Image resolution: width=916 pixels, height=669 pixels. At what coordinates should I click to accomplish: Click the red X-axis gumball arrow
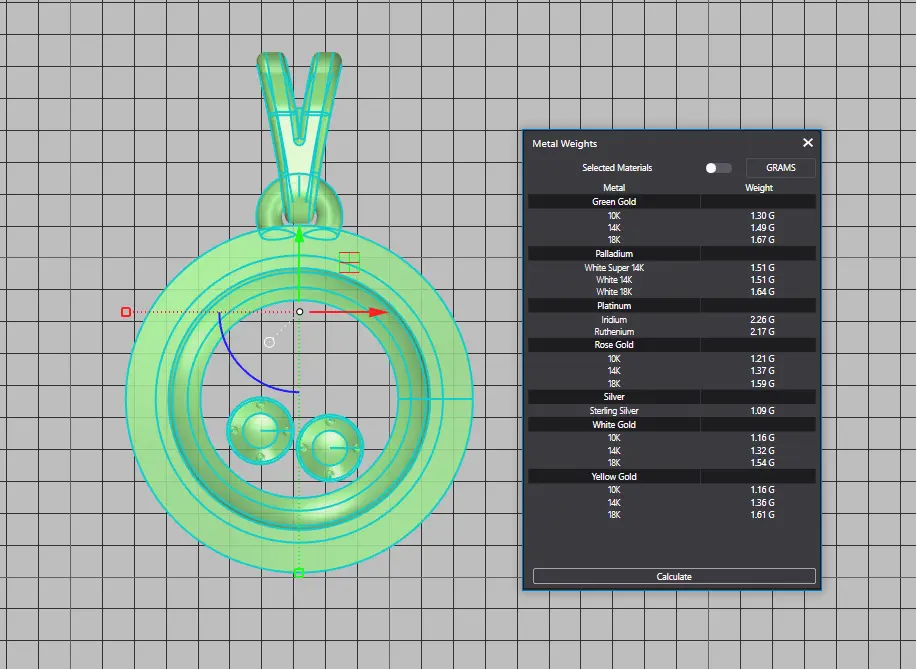click(x=377, y=312)
